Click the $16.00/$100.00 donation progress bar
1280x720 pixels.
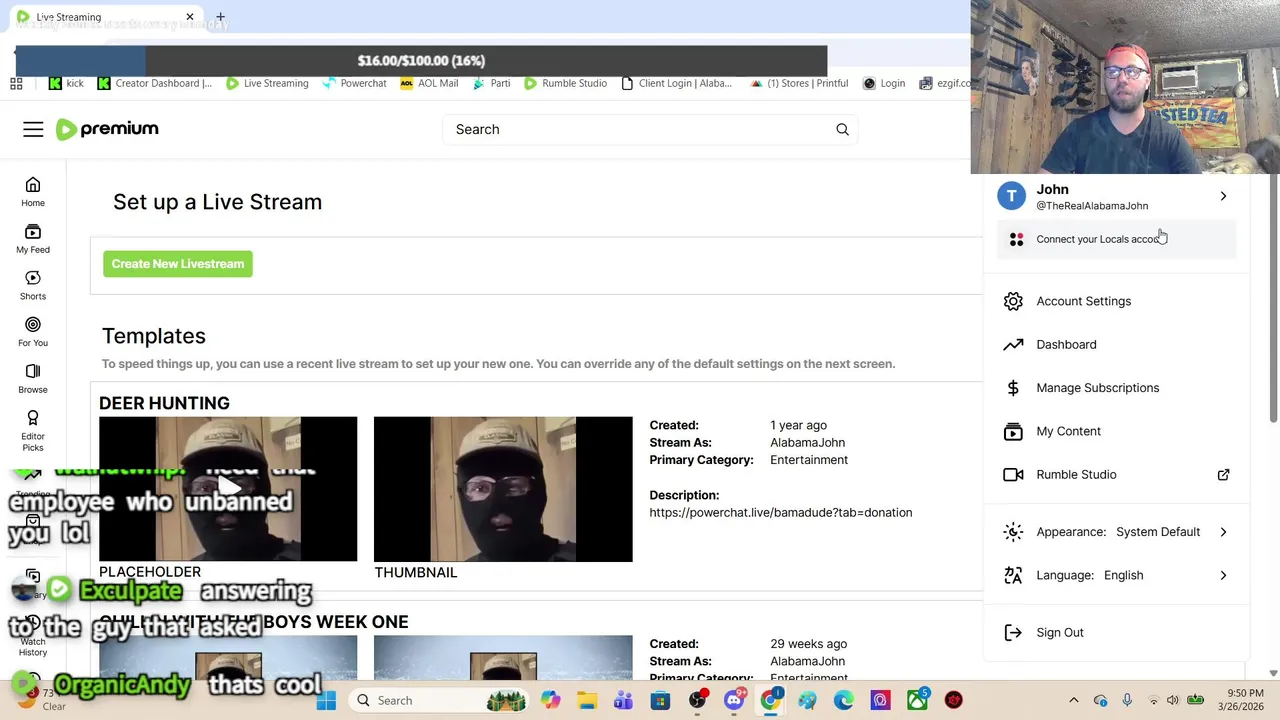(x=421, y=60)
